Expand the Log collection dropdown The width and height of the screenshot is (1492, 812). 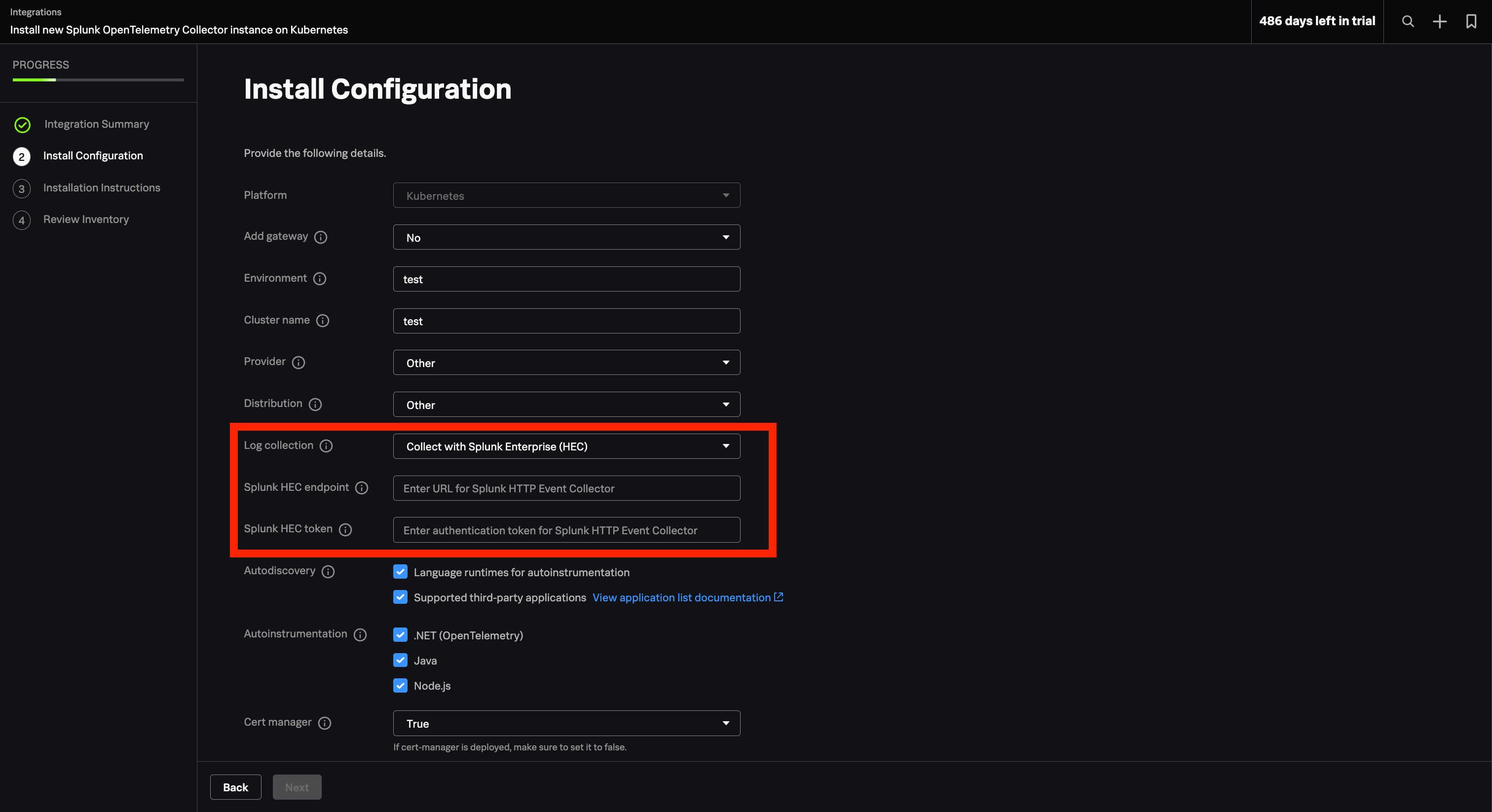[566, 446]
